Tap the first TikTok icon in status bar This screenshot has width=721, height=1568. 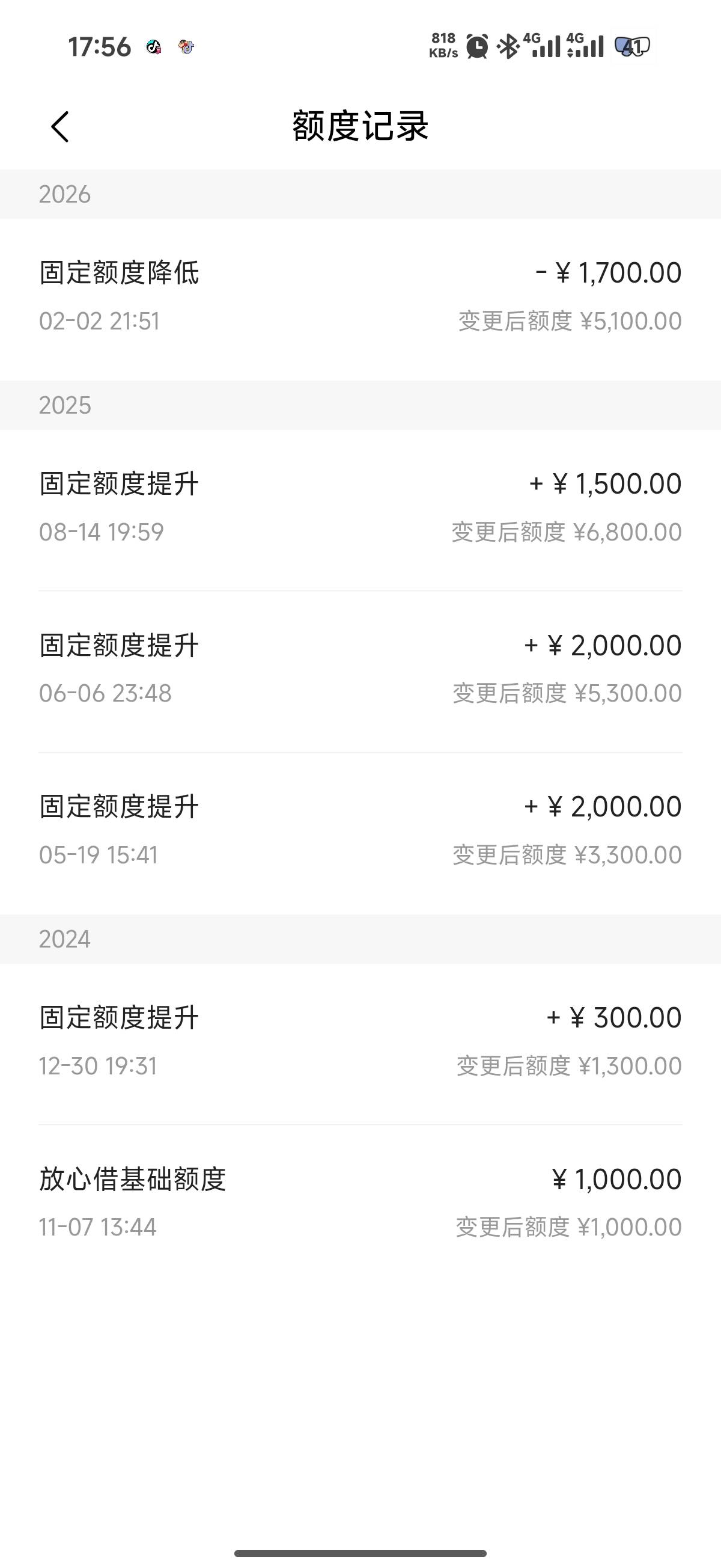[x=154, y=47]
